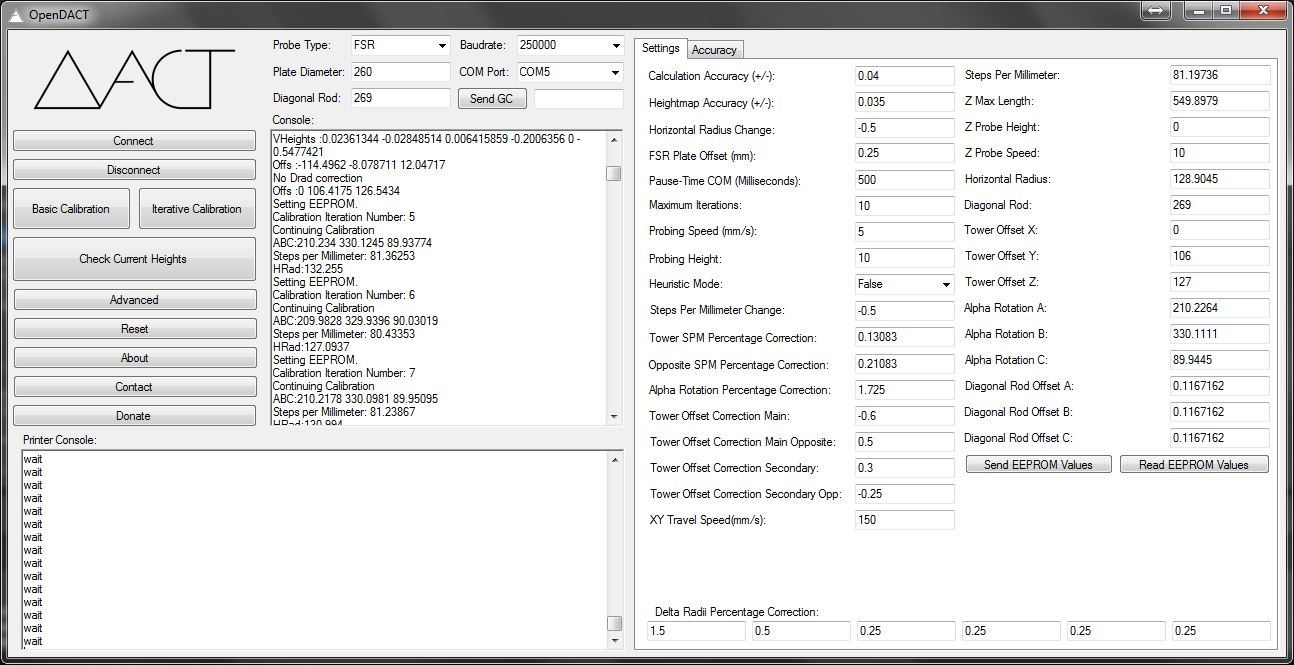Select the Settings tab
This screenshot has height=665, width=1294.
pyautogui.click(x=660, y=48)
